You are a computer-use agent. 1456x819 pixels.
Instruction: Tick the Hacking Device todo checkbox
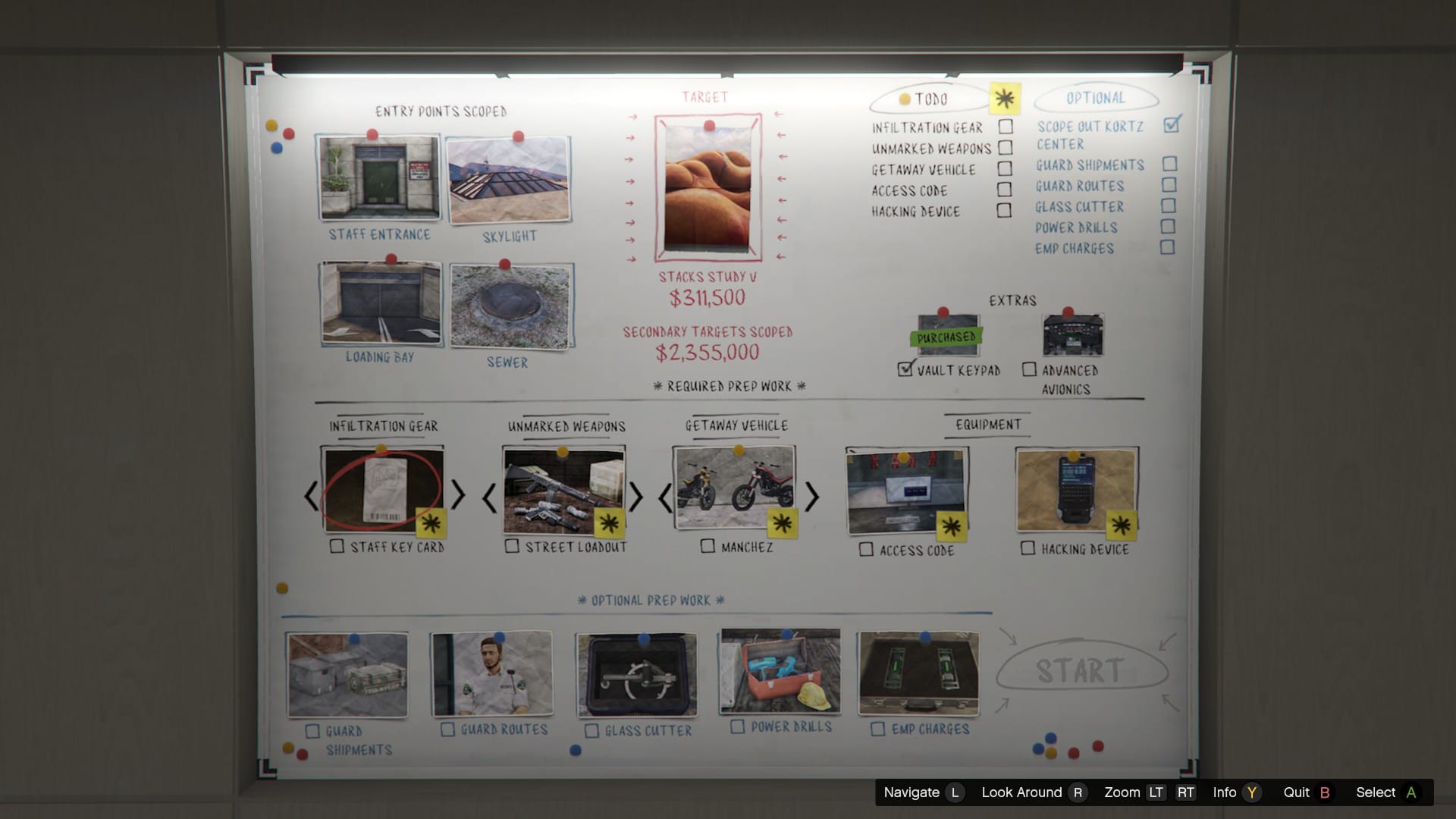(x=1004, y=210)
